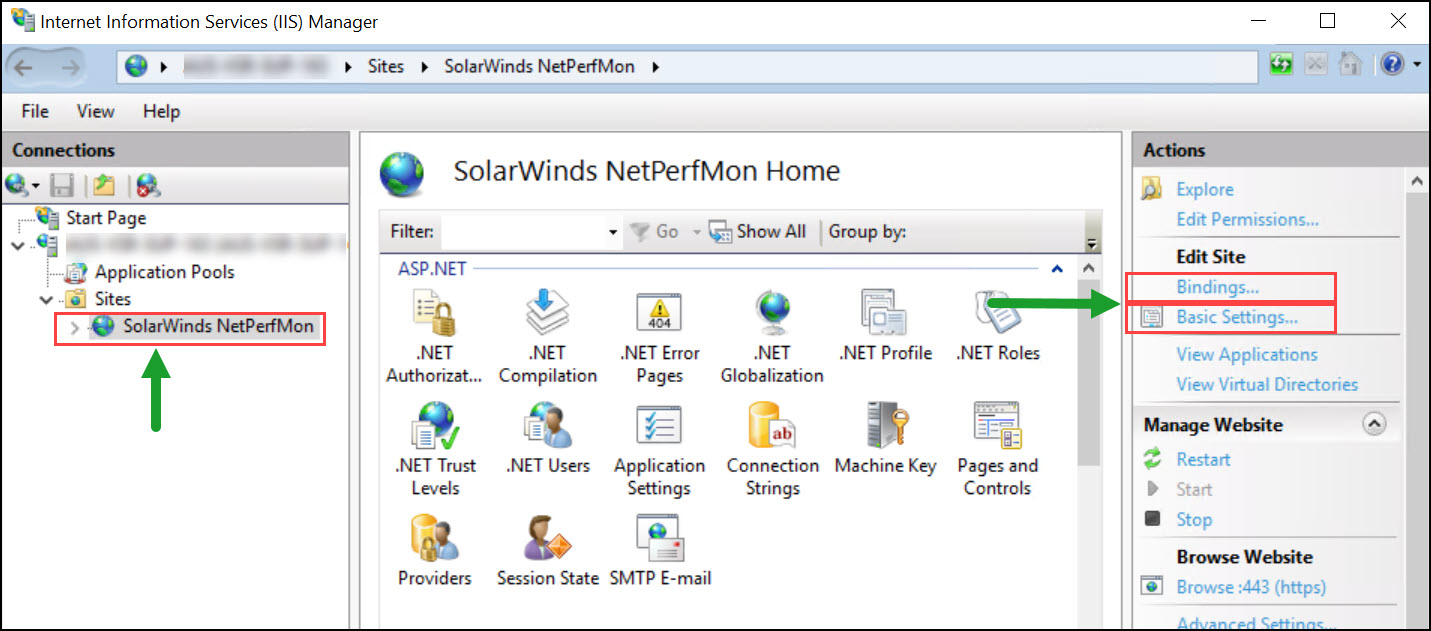This screenshot has width=1431, height=631.
Task: Open the Help menu
Action: (161, 111)
